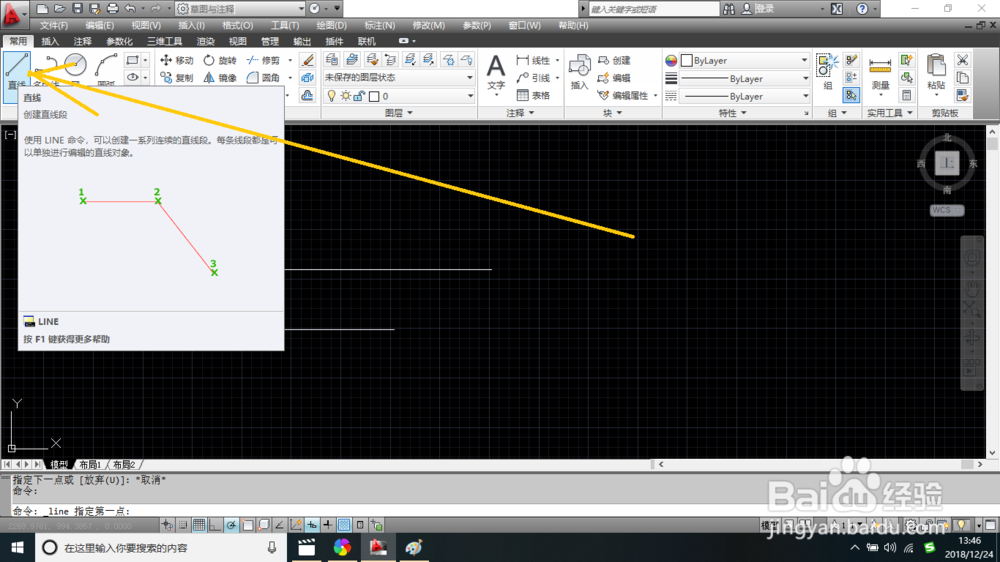The image size is (1000, 562).
Task: Toggle snap mode in status bar
Action: 183,525
